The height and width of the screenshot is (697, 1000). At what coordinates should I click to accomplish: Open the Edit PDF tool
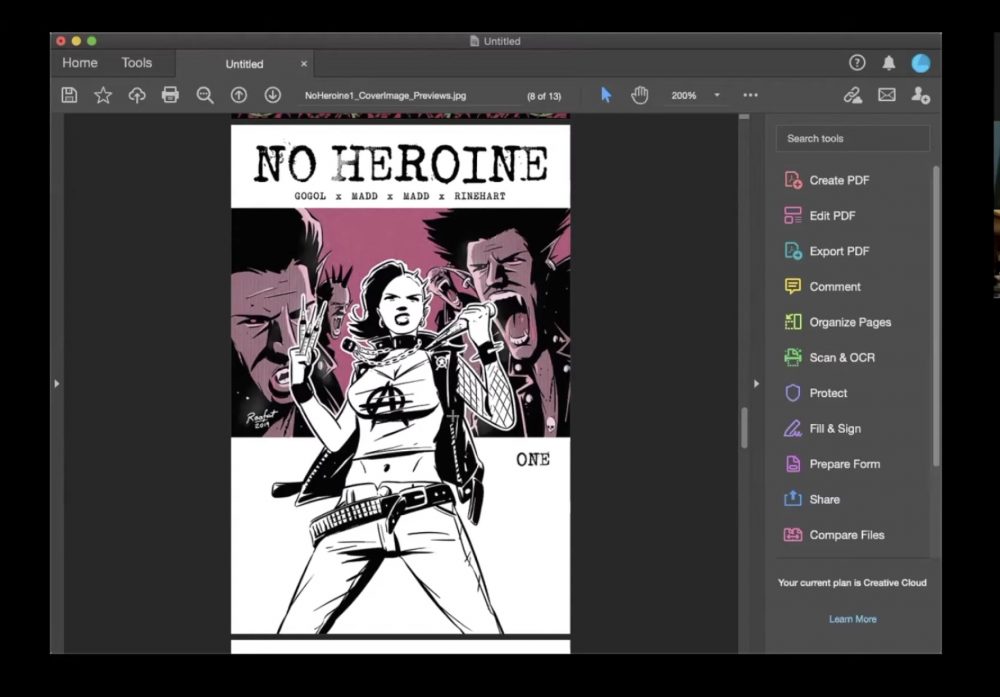click(x=820, y=216)
